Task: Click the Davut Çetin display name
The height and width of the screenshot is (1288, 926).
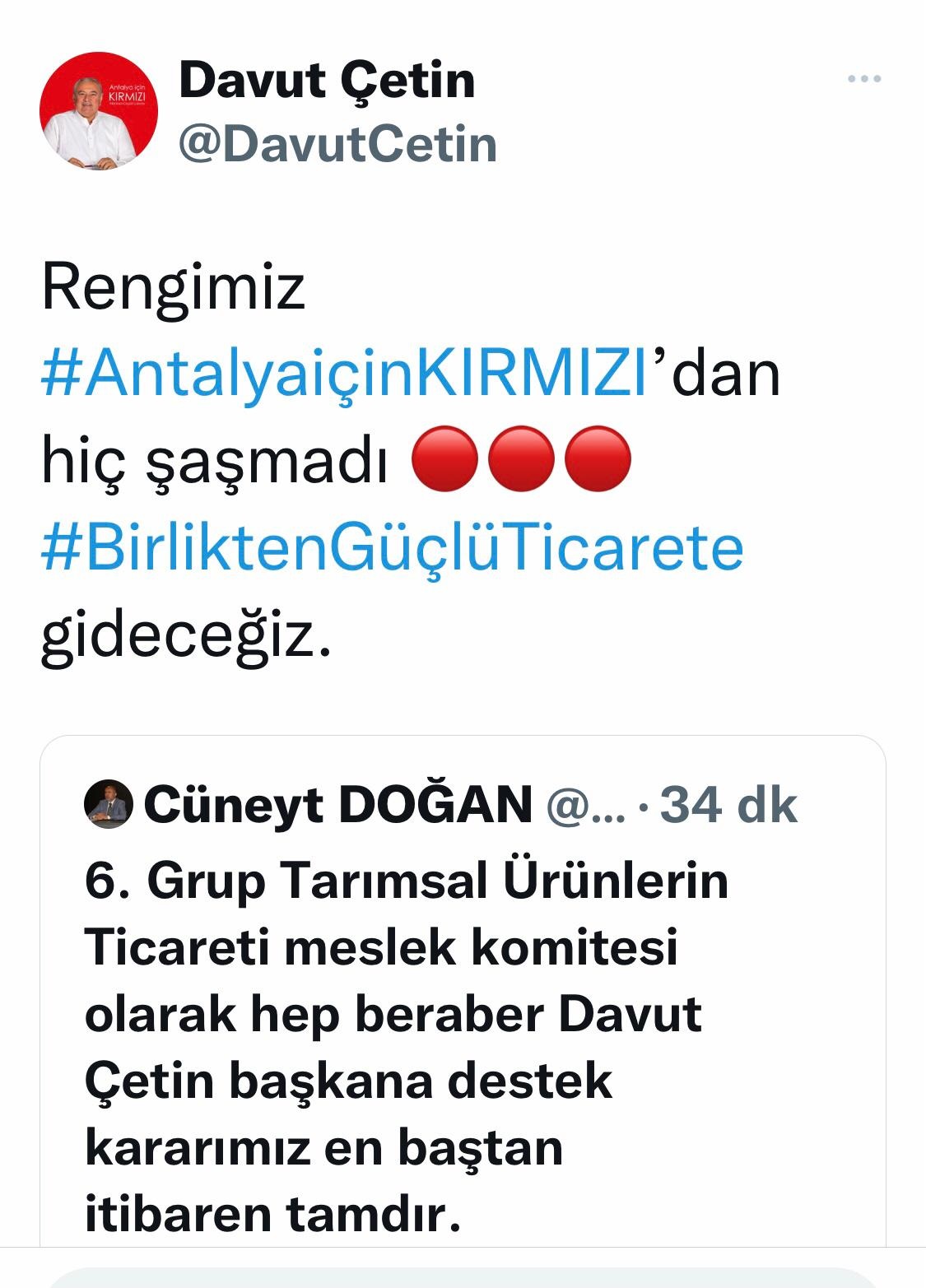Action: tap(327, 80)
